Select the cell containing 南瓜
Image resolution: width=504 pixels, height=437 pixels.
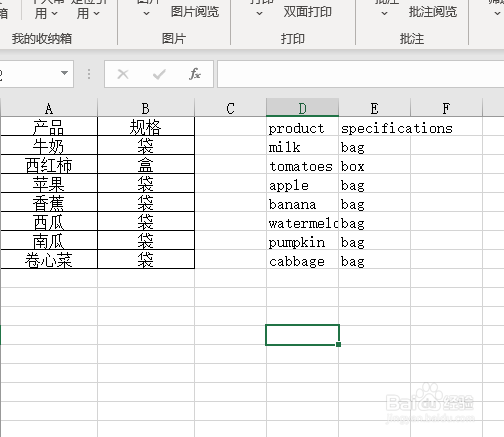click(49, 240)
